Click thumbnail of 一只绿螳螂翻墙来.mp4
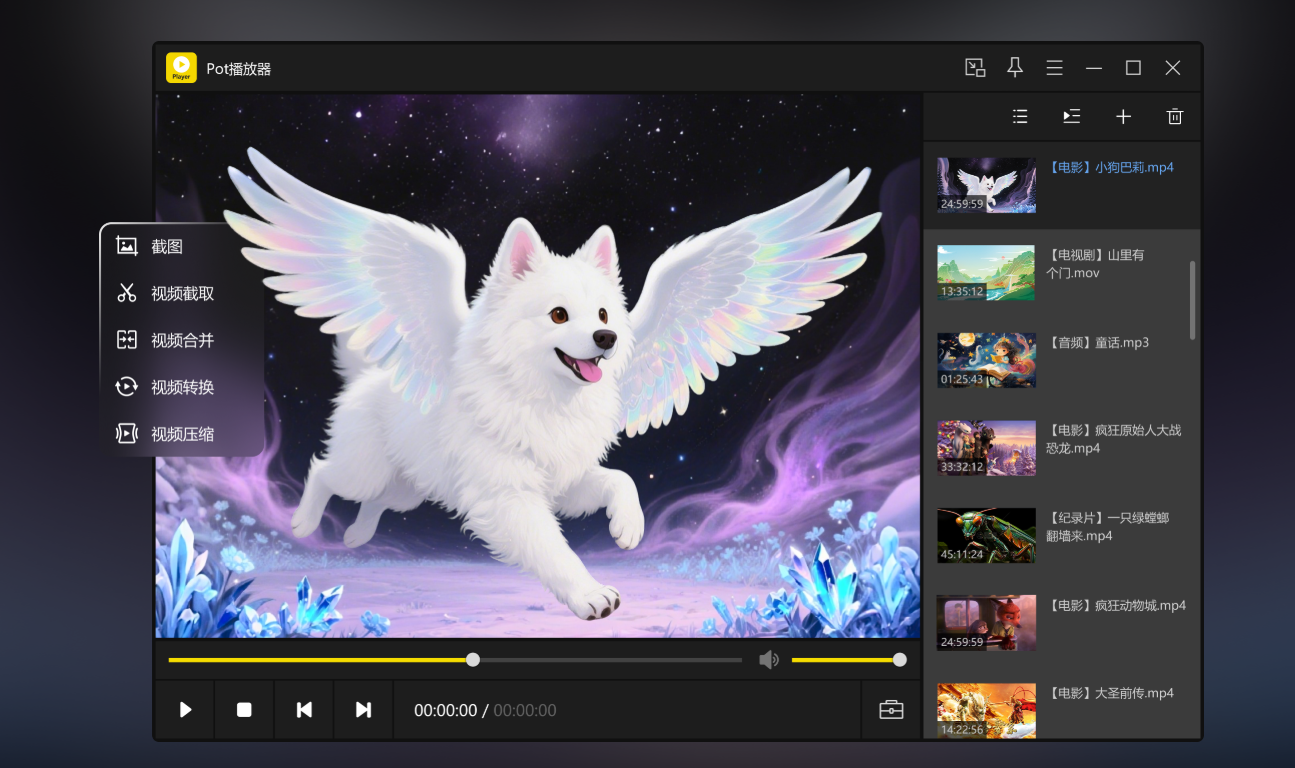1295x768 pixels. [x=986, y=536]
